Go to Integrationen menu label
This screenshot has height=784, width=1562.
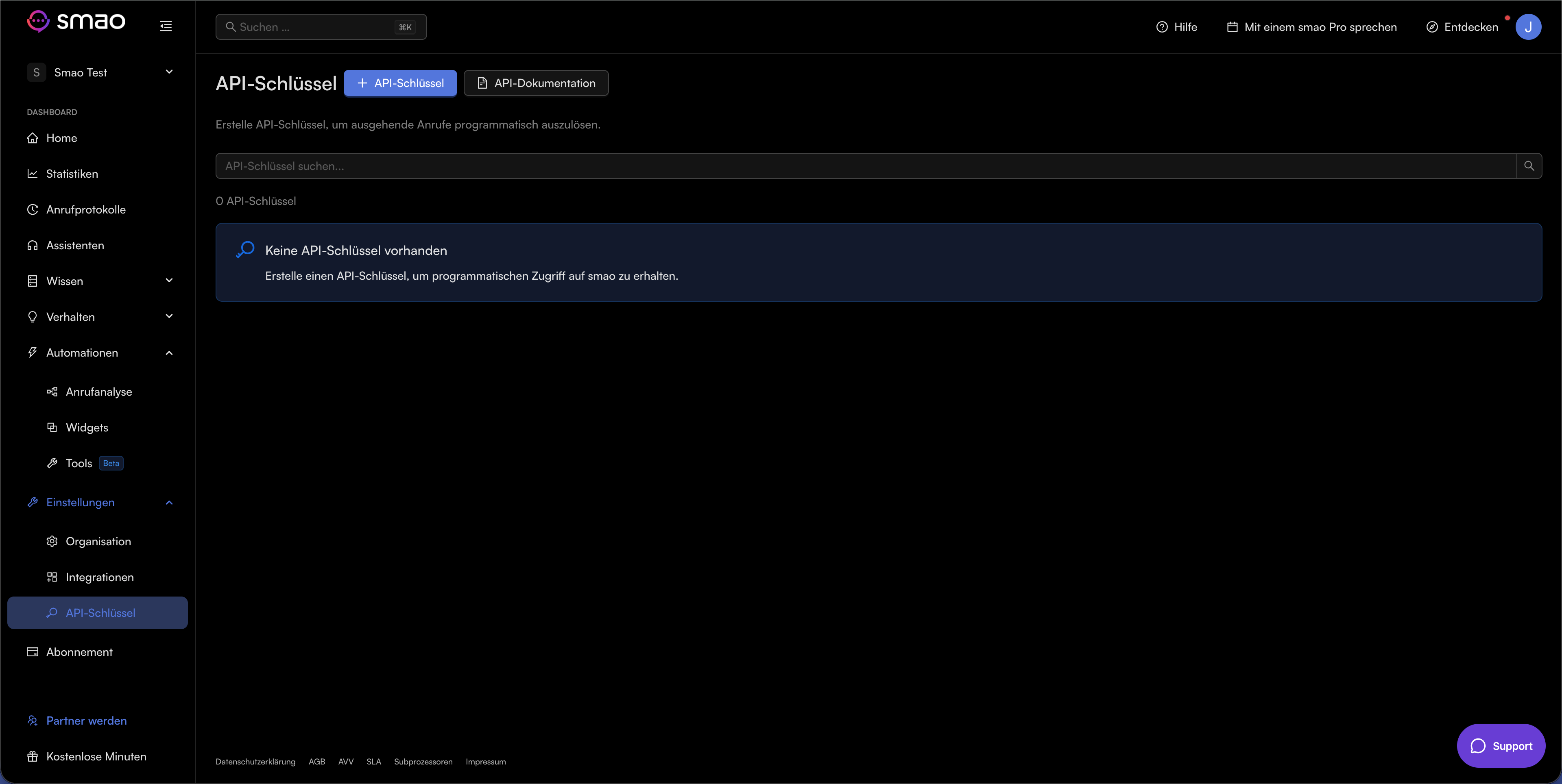[100, 577]
